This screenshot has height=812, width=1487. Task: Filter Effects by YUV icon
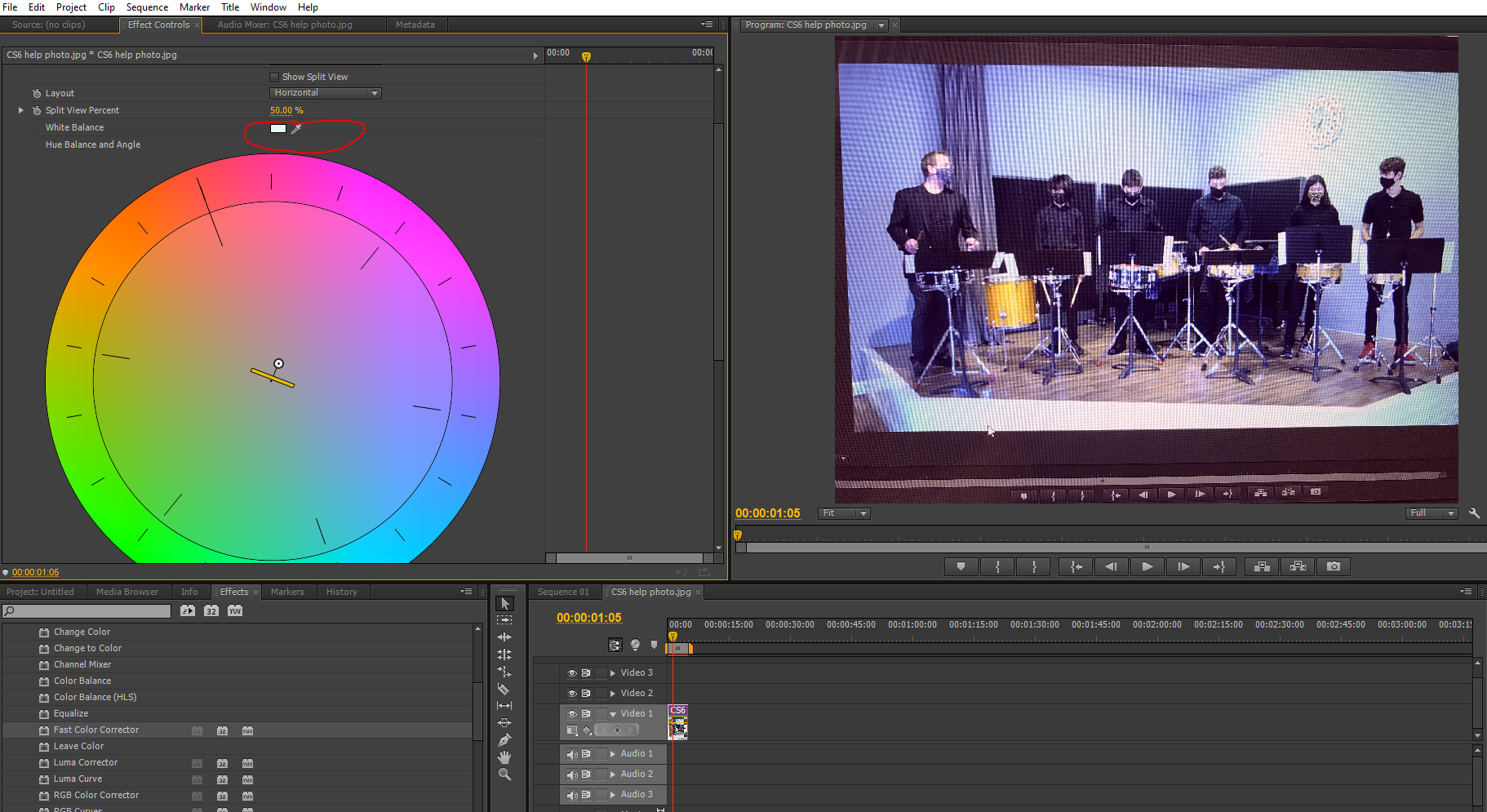(235, 610)
